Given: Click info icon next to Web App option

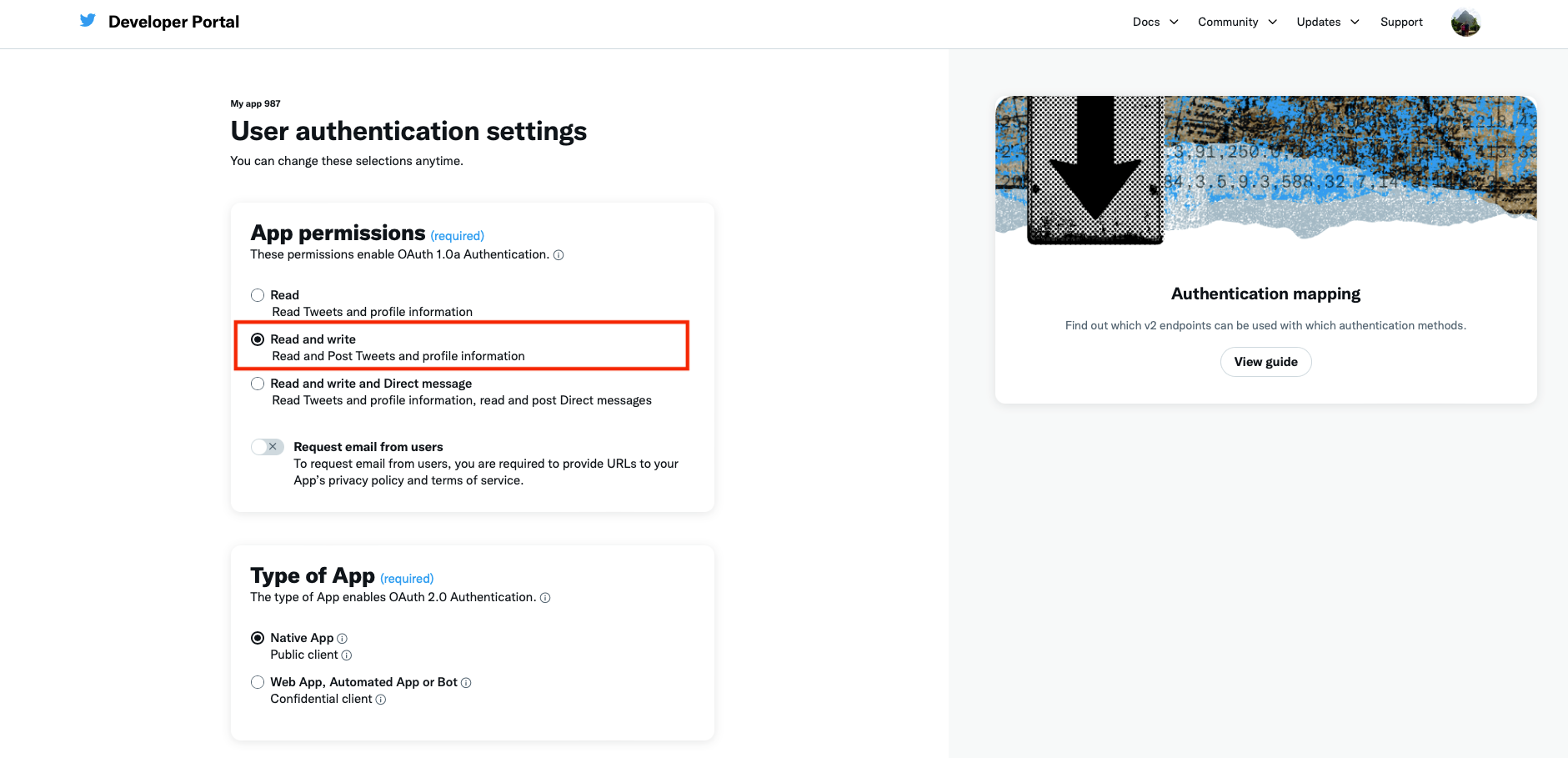Looking at the screenshot, I should point(466,683).
